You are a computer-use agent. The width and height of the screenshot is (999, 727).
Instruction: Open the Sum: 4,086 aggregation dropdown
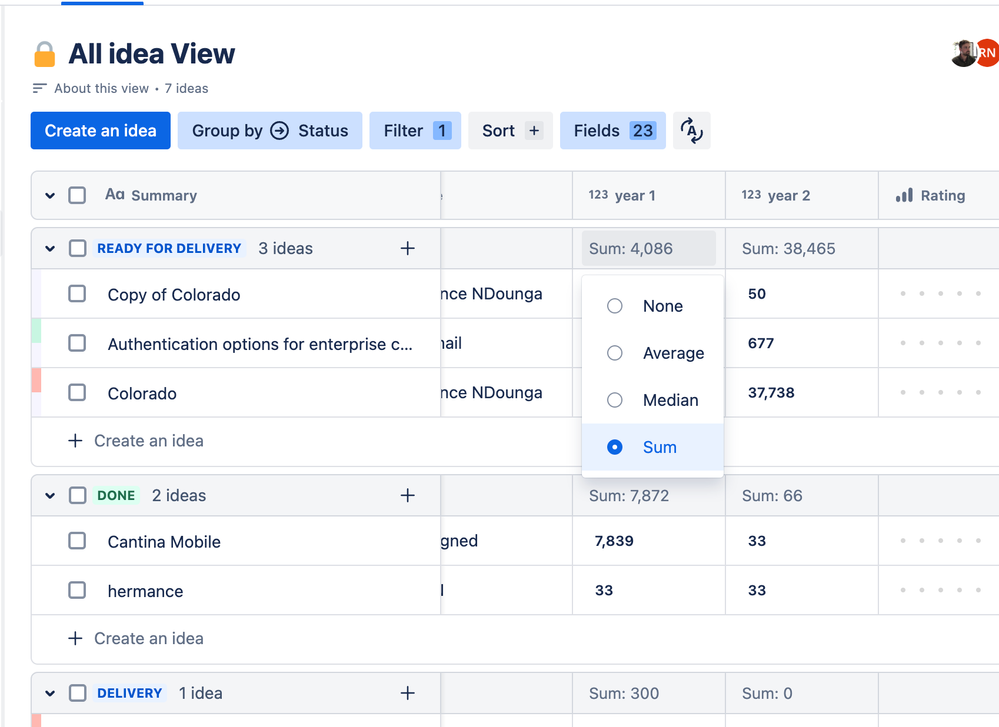point(649,248)
